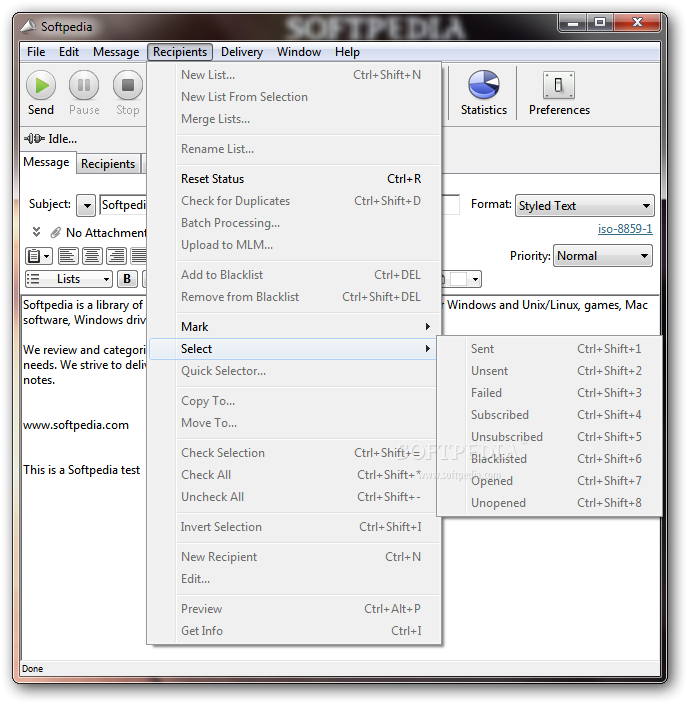Choose New List... menu entry
This screenshot has height=704, width=688.
(x=295, y=75)
